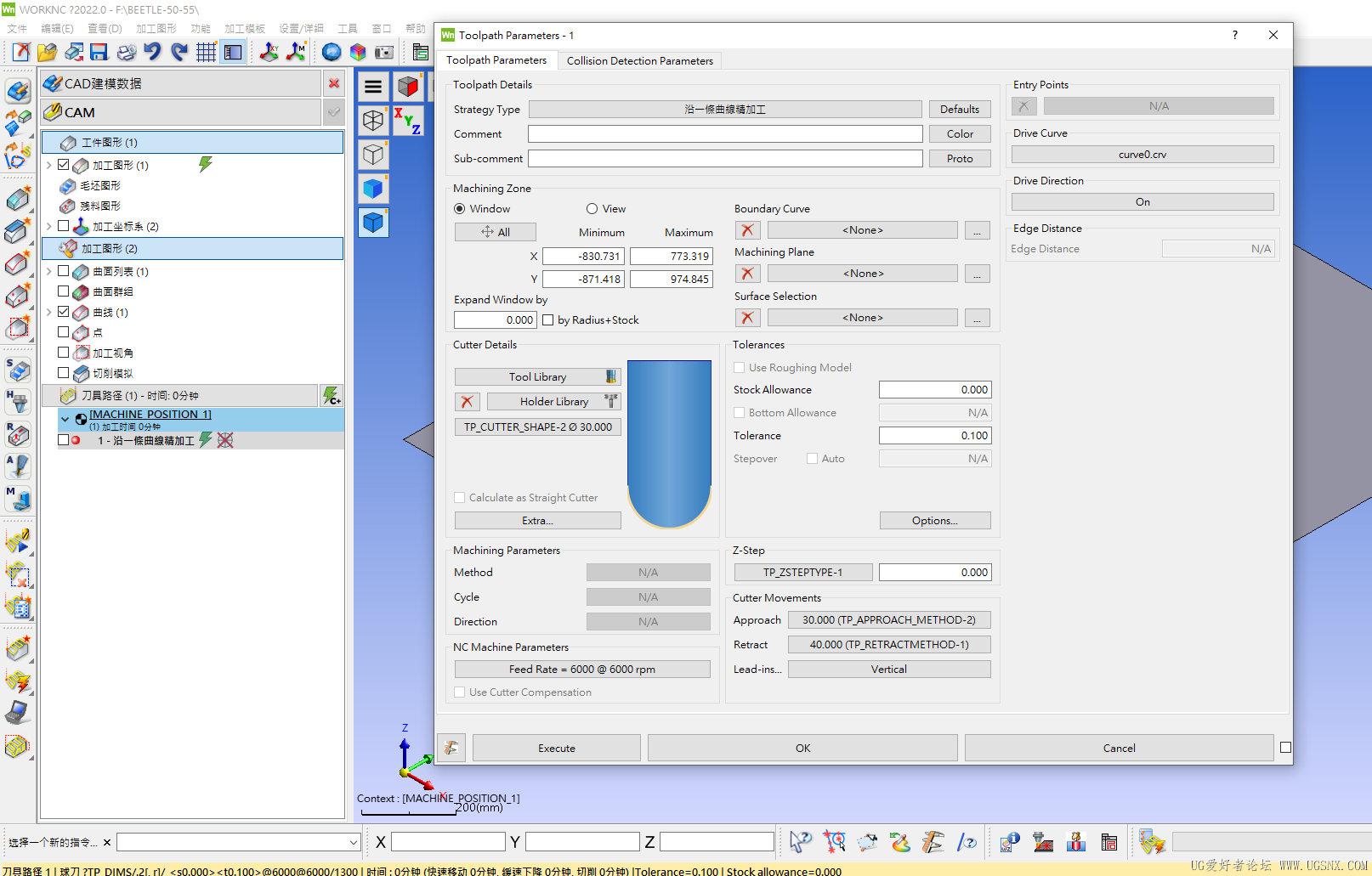Select the View radio button
This screenshot has height=876, width=1372.
[592, 209]
